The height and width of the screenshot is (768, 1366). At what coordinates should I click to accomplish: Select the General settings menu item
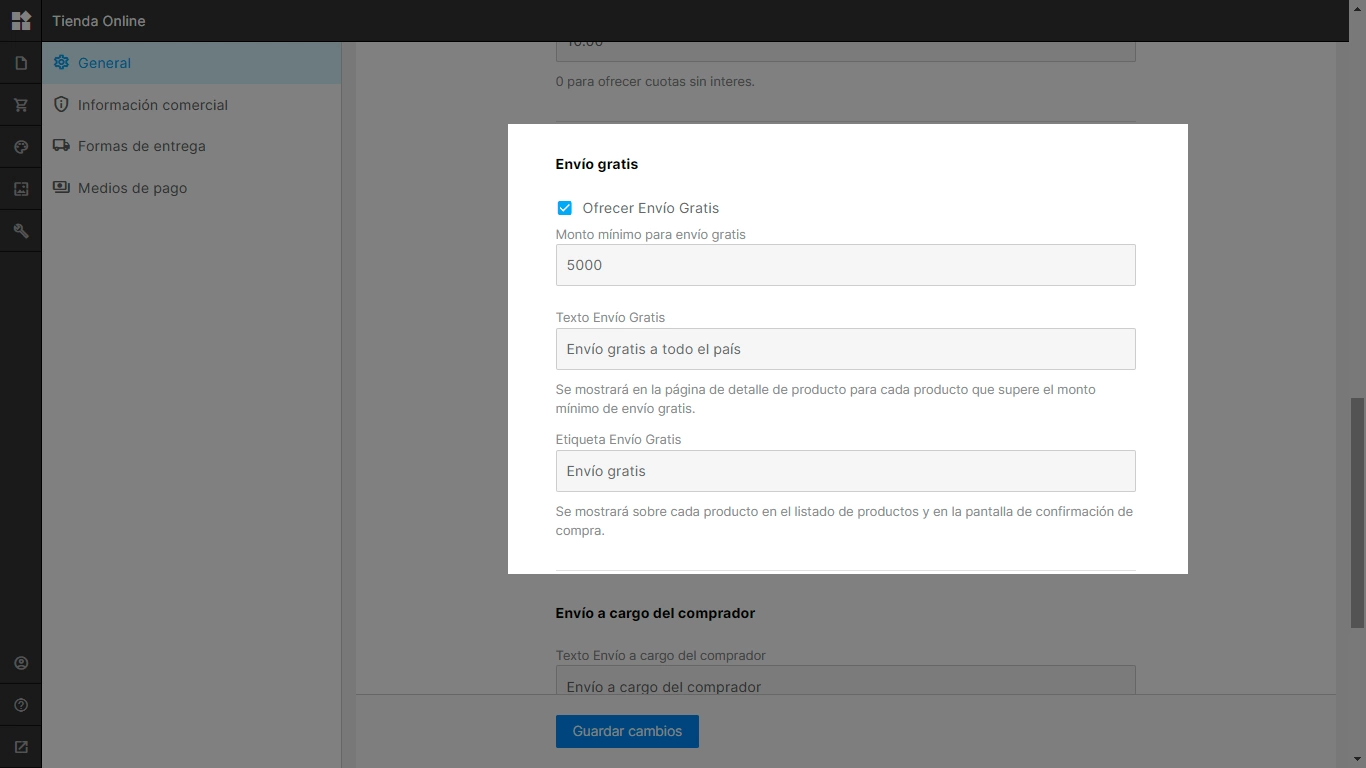[x=191, y=63]
